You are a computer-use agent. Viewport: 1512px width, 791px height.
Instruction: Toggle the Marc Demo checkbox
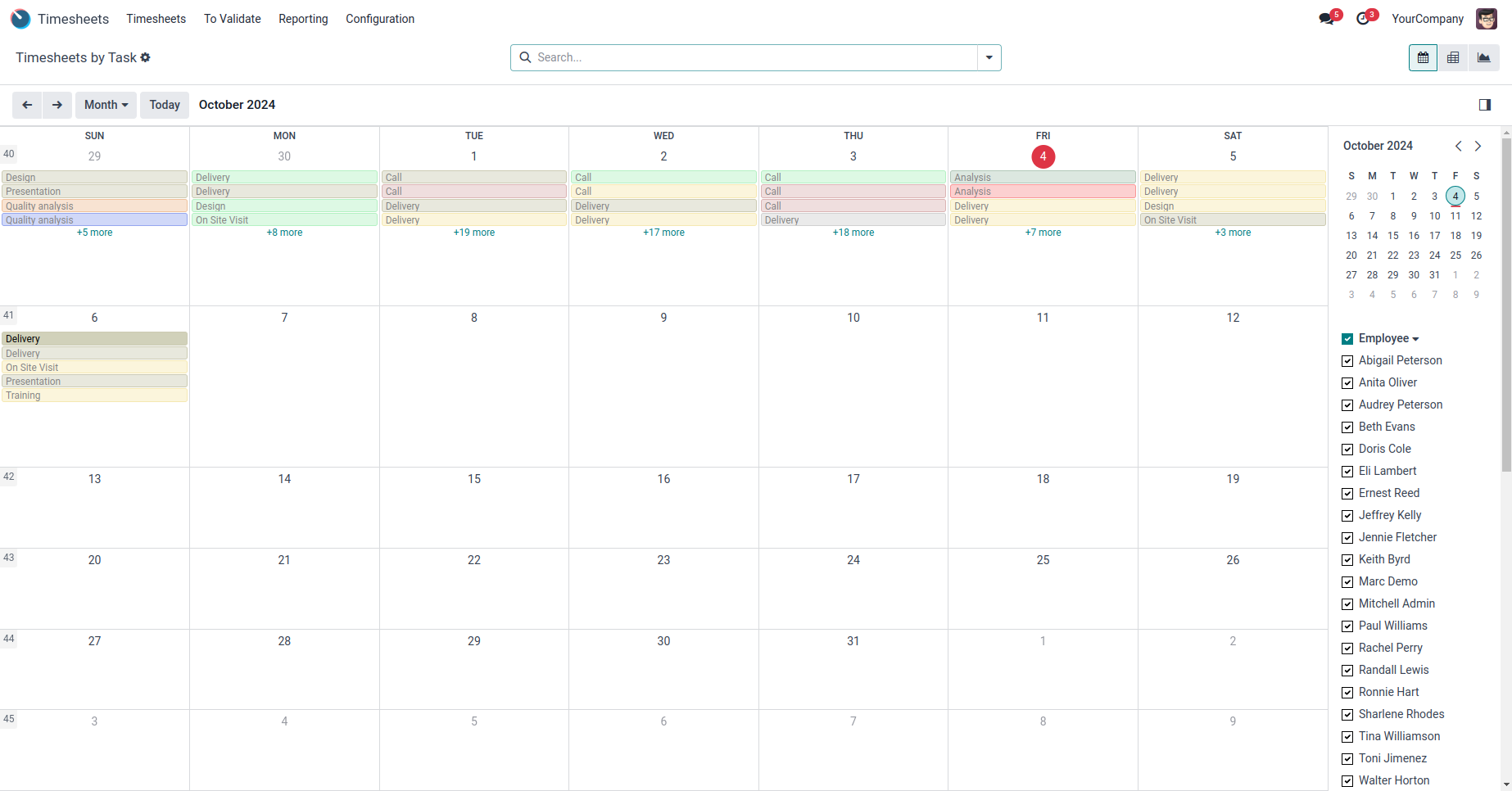pyautogui.click(x=1347, y=582)
